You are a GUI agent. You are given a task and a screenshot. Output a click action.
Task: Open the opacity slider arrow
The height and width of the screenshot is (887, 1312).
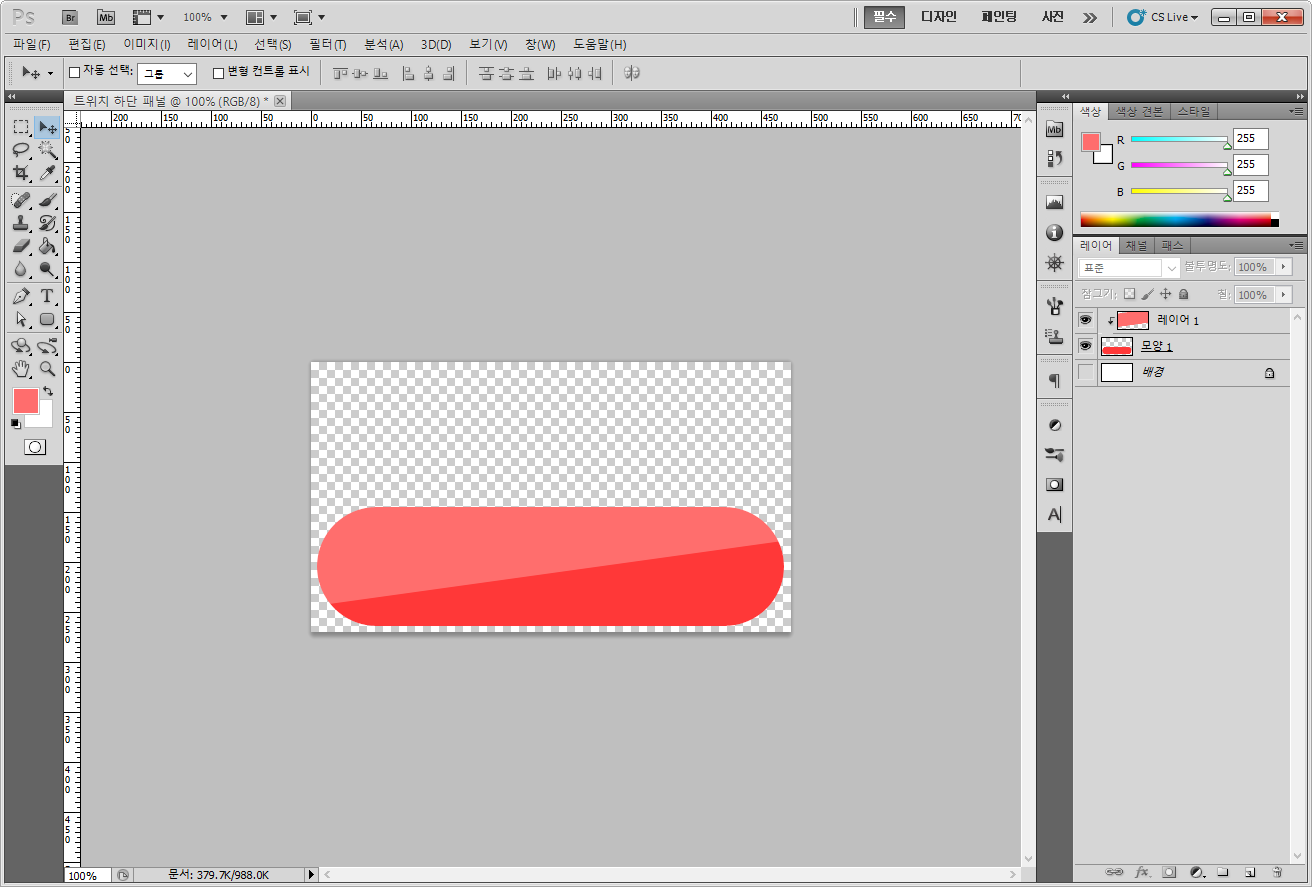pyautogui.click(x=1283, y=267)
